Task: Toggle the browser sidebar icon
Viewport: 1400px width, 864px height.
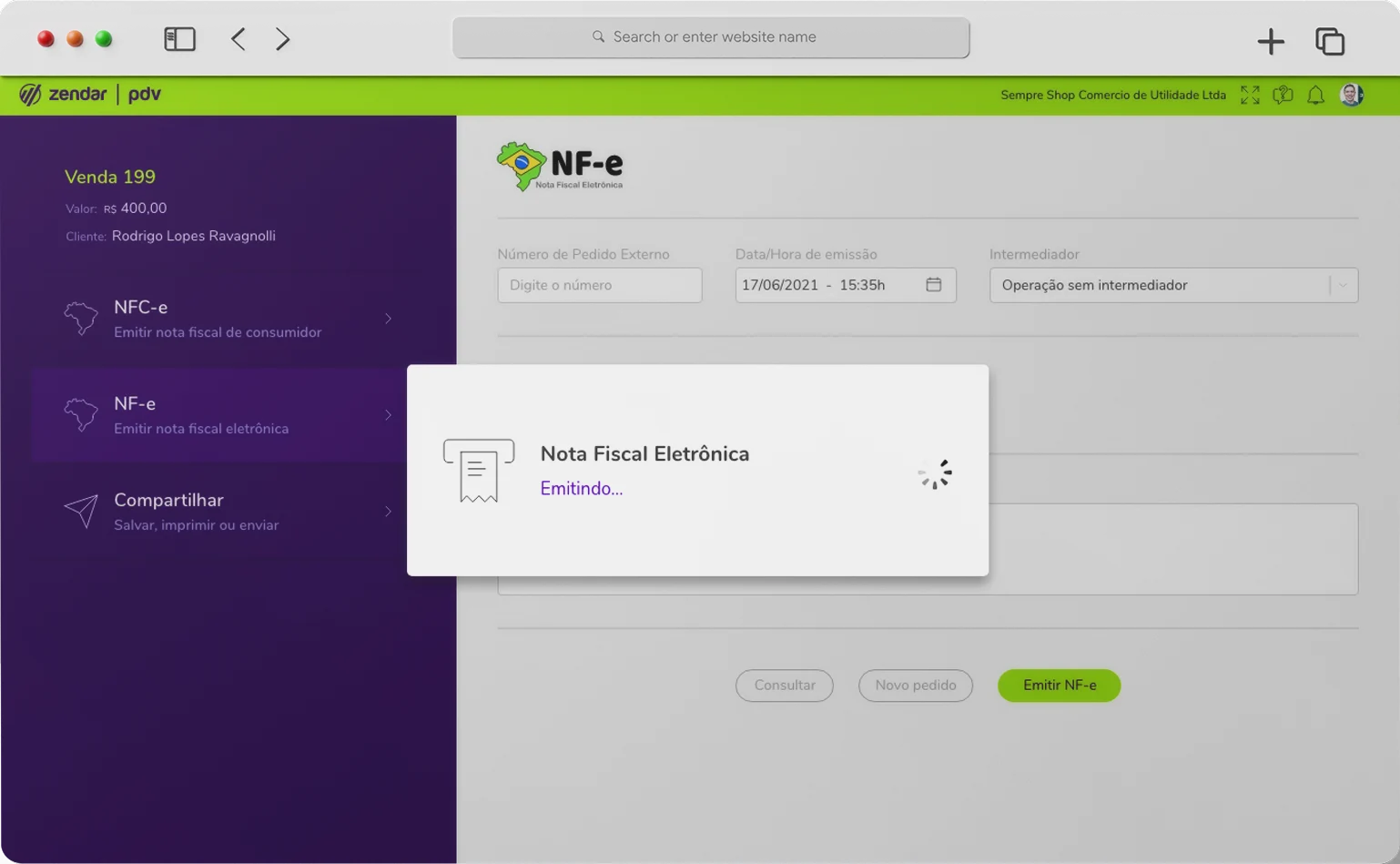Action: pyautogui.click(x=179, y=38)
